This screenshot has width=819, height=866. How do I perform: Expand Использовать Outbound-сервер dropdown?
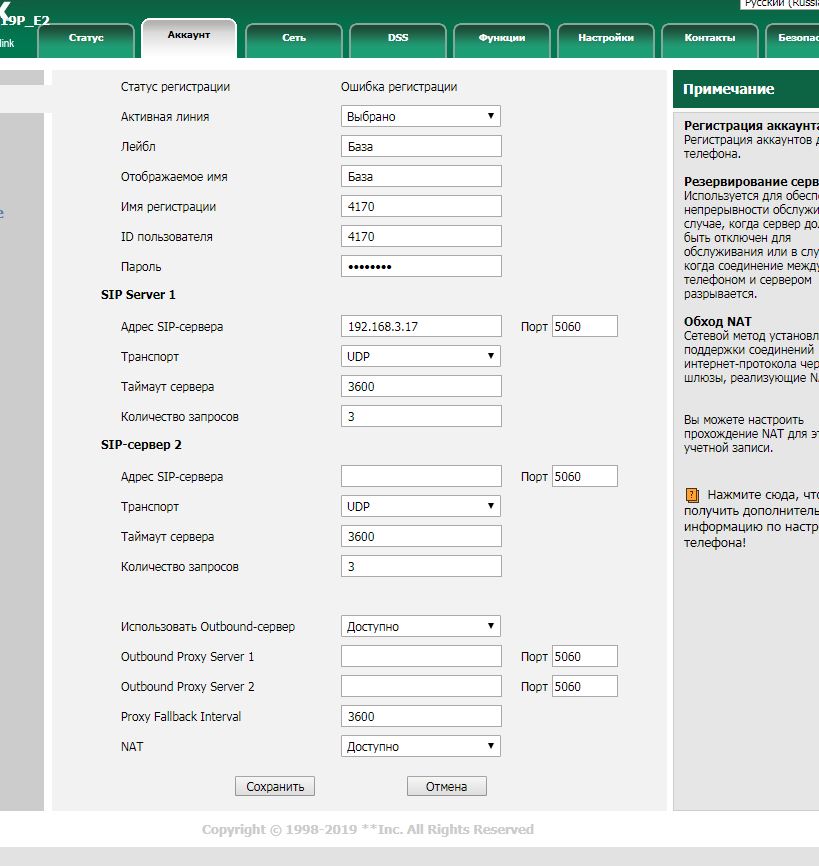point(420,627)
